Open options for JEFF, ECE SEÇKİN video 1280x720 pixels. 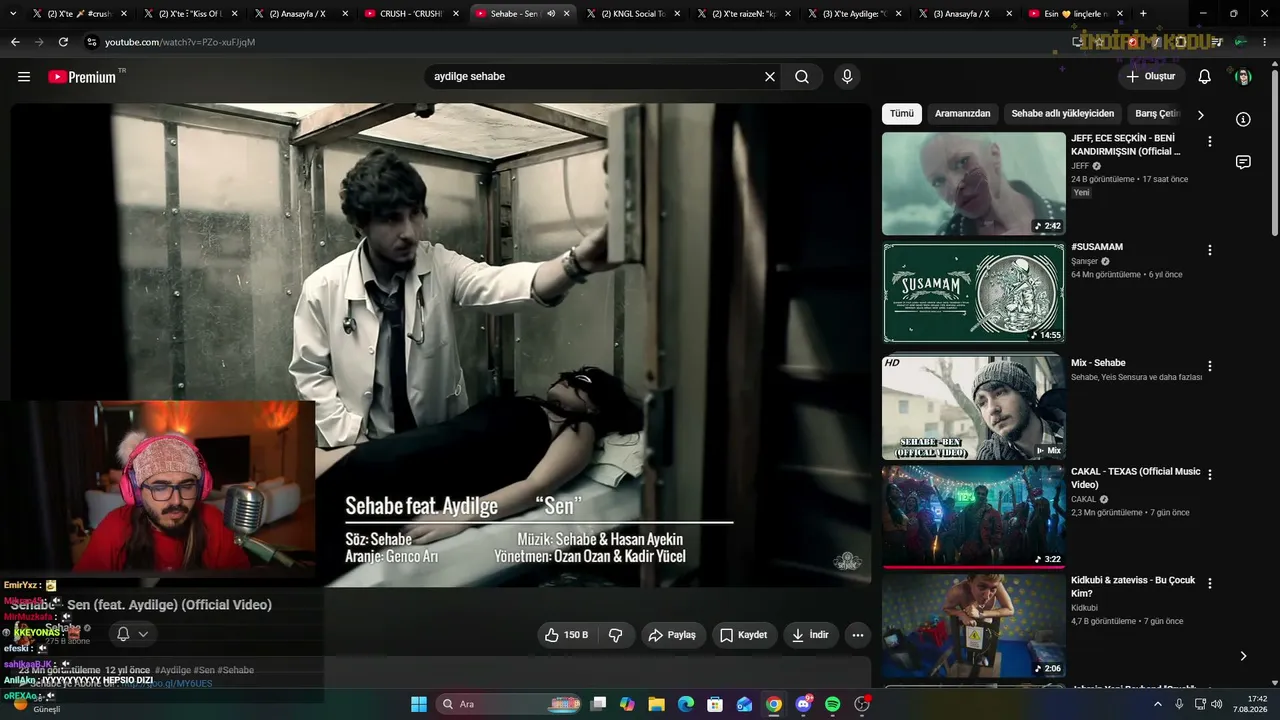click(x=1210, y=141)
